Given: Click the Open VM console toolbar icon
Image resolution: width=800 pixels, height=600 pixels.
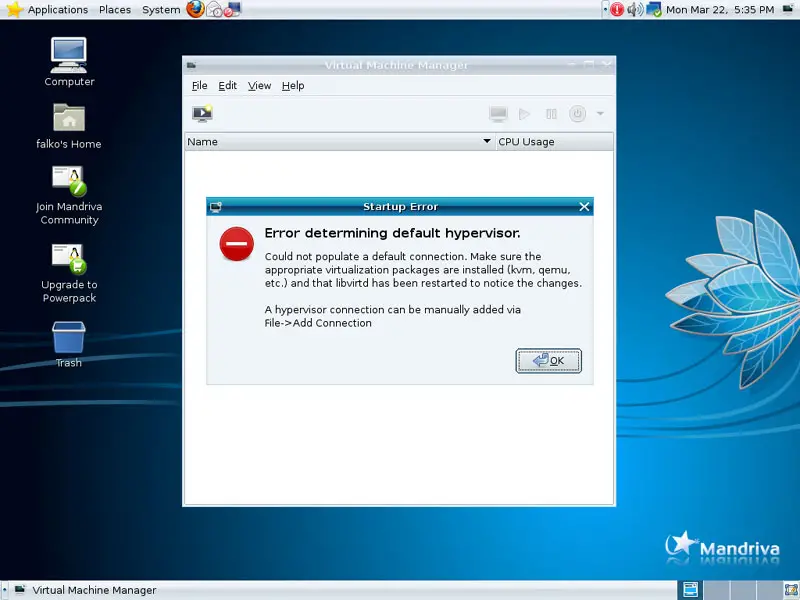Looking at the screenshot, I should [498, 114].
